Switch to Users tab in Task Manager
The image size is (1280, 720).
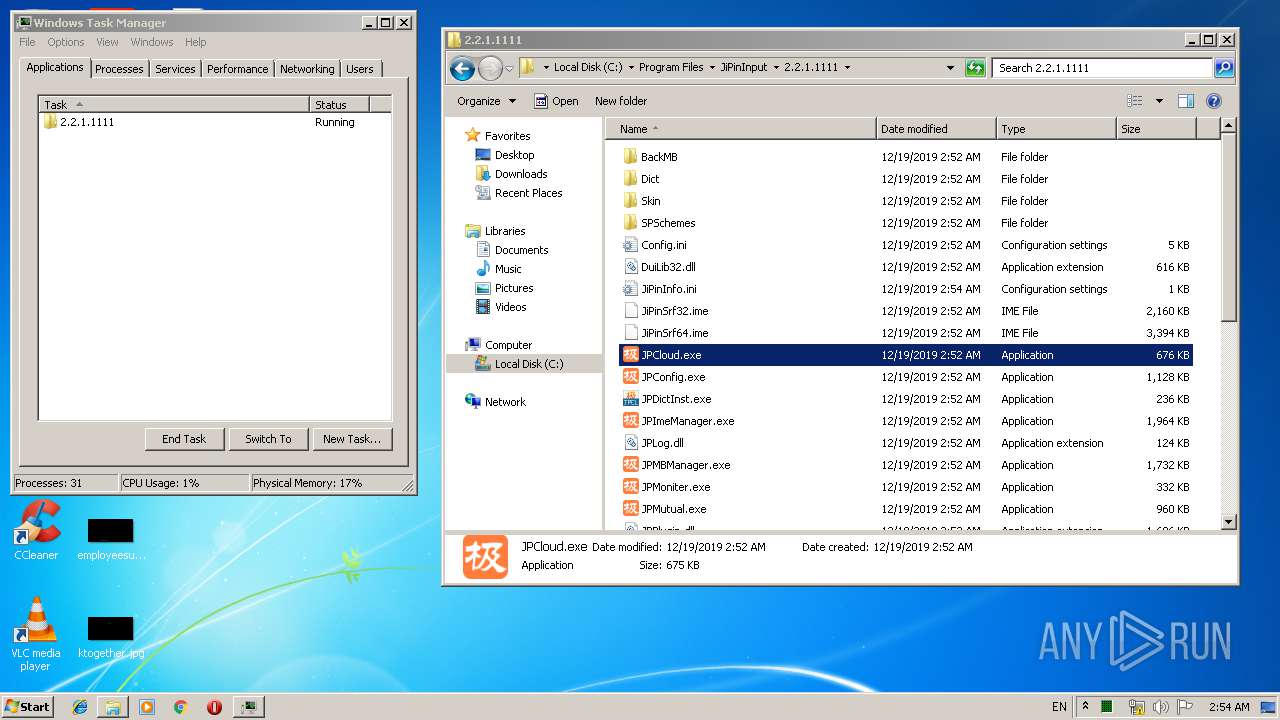[x=360, y=69]
